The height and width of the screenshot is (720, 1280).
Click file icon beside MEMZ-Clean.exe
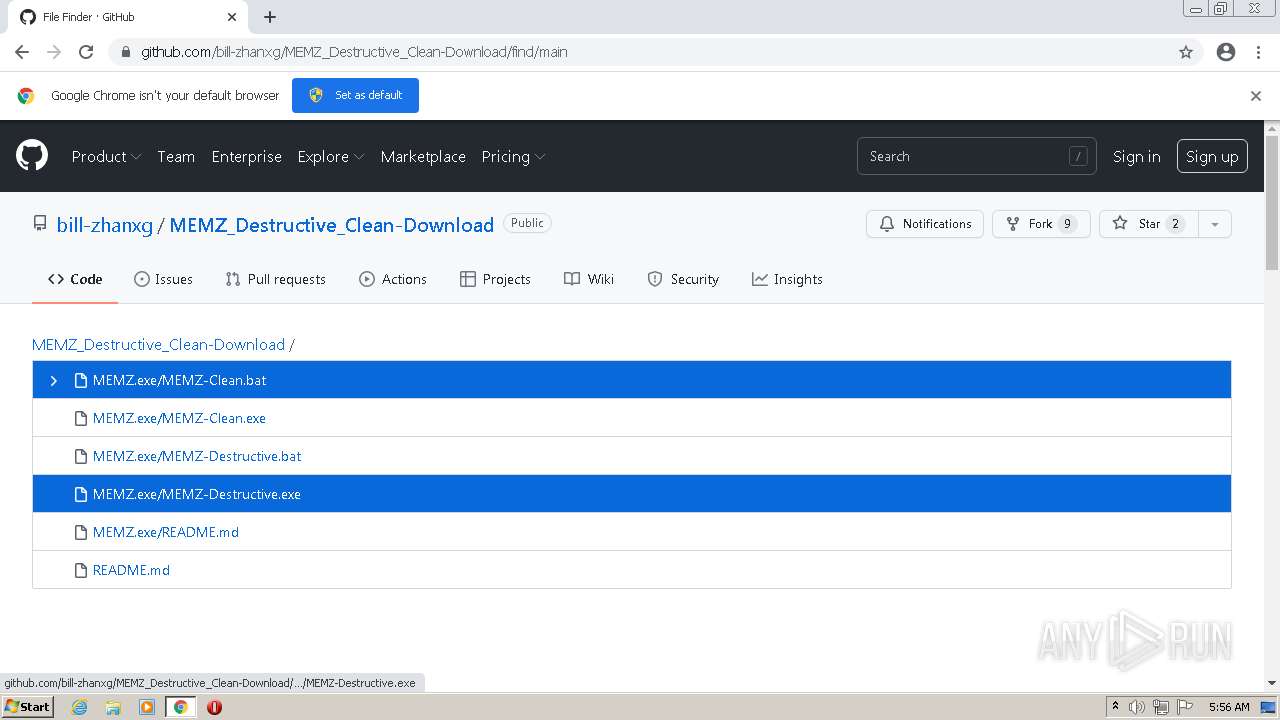pos(81,418)
